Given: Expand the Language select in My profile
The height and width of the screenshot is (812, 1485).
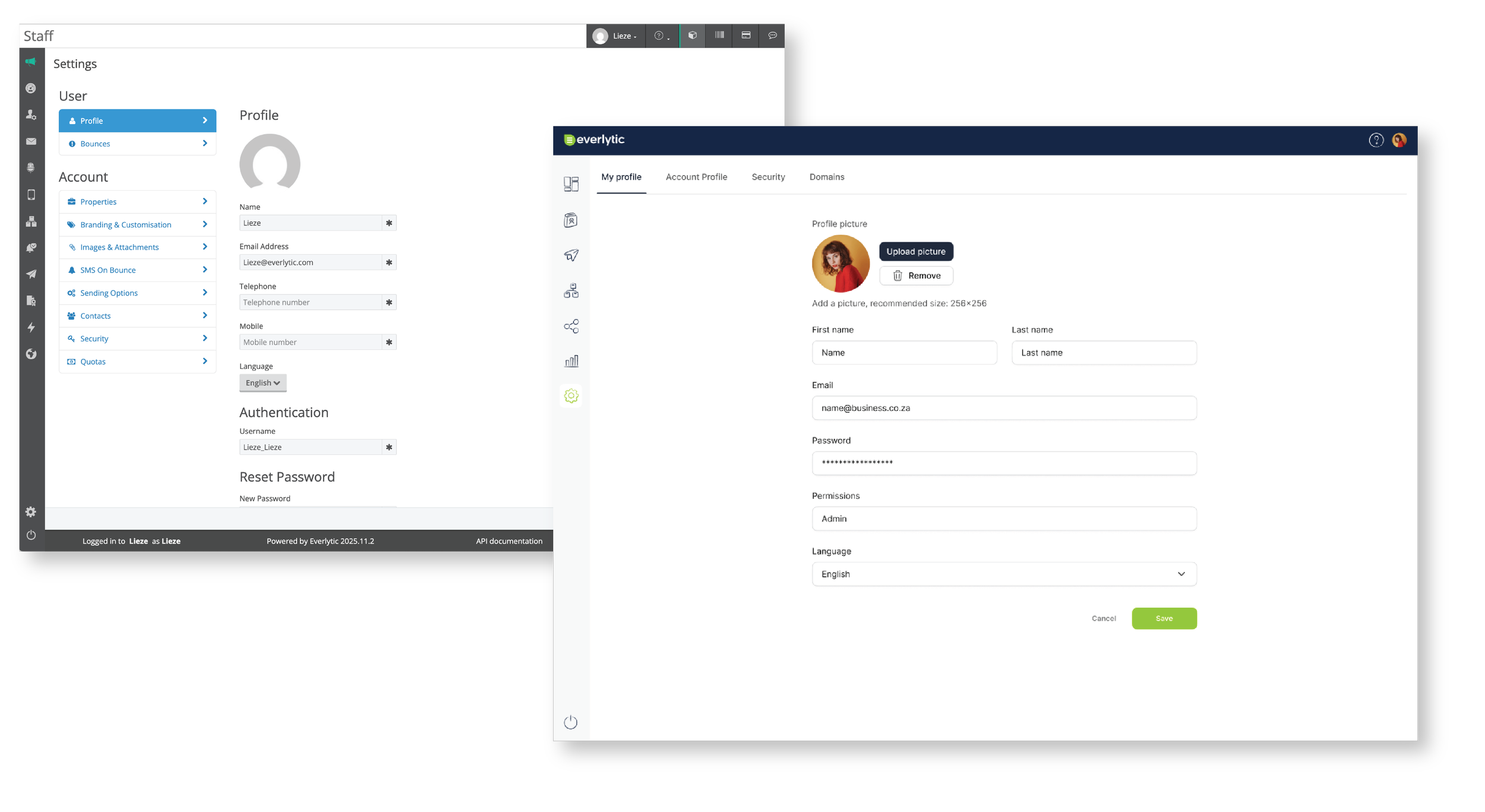Looking at the screenshot, I should [x=1004, y=574].
